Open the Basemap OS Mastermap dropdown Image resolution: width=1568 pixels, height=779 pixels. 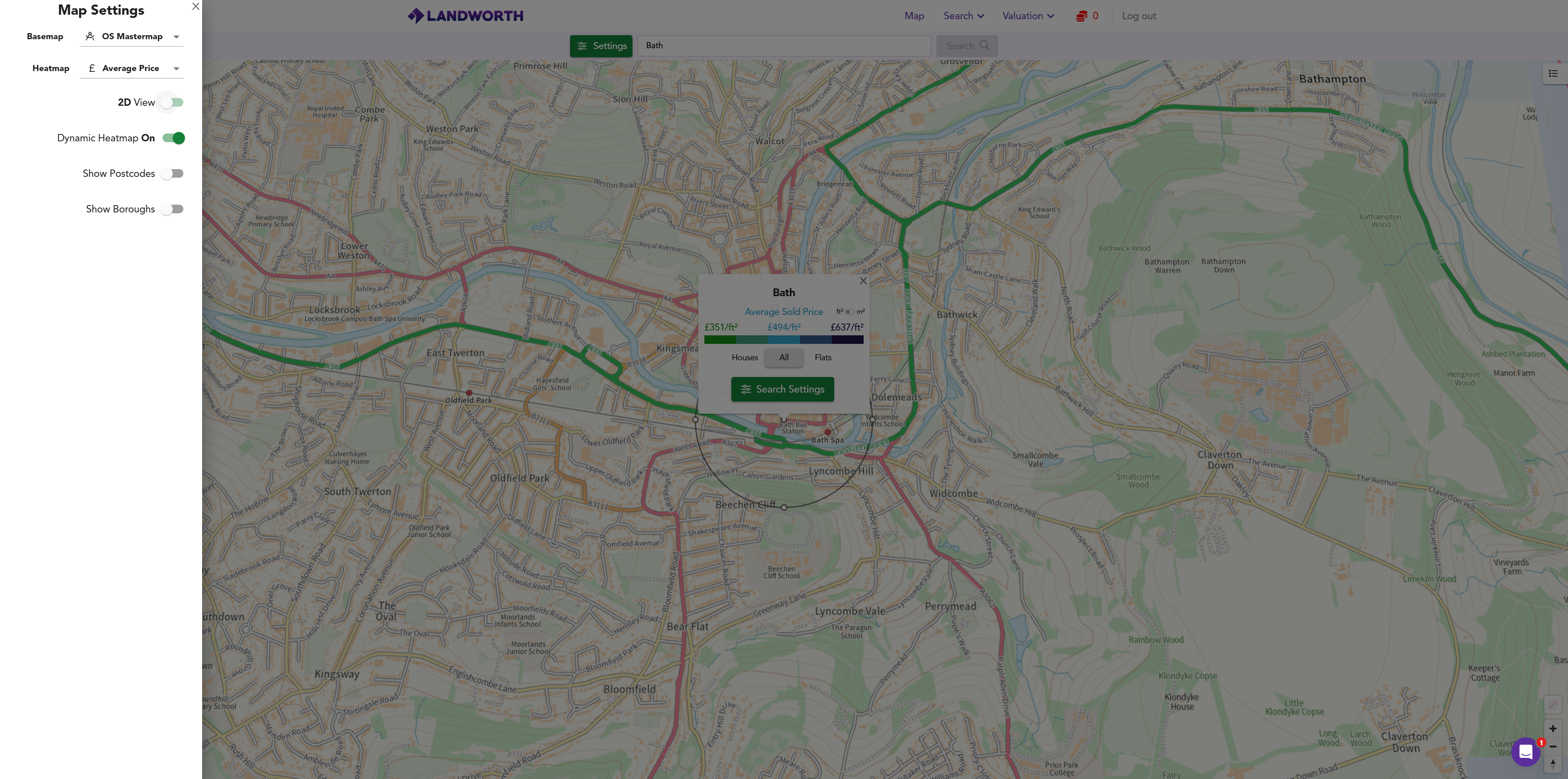131,36
